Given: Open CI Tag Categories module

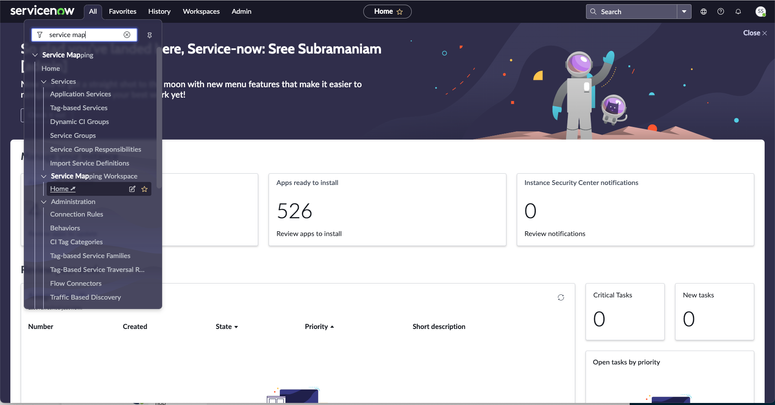Looking at the screenshot, I should click(x=76, y=242).
